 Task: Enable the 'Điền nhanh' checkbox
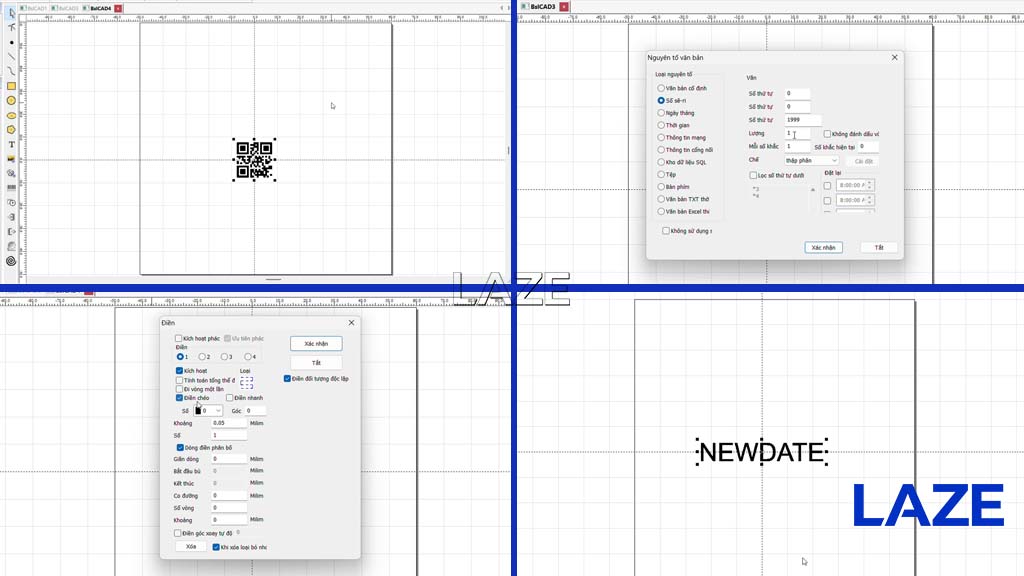click(x=230, y=398)
